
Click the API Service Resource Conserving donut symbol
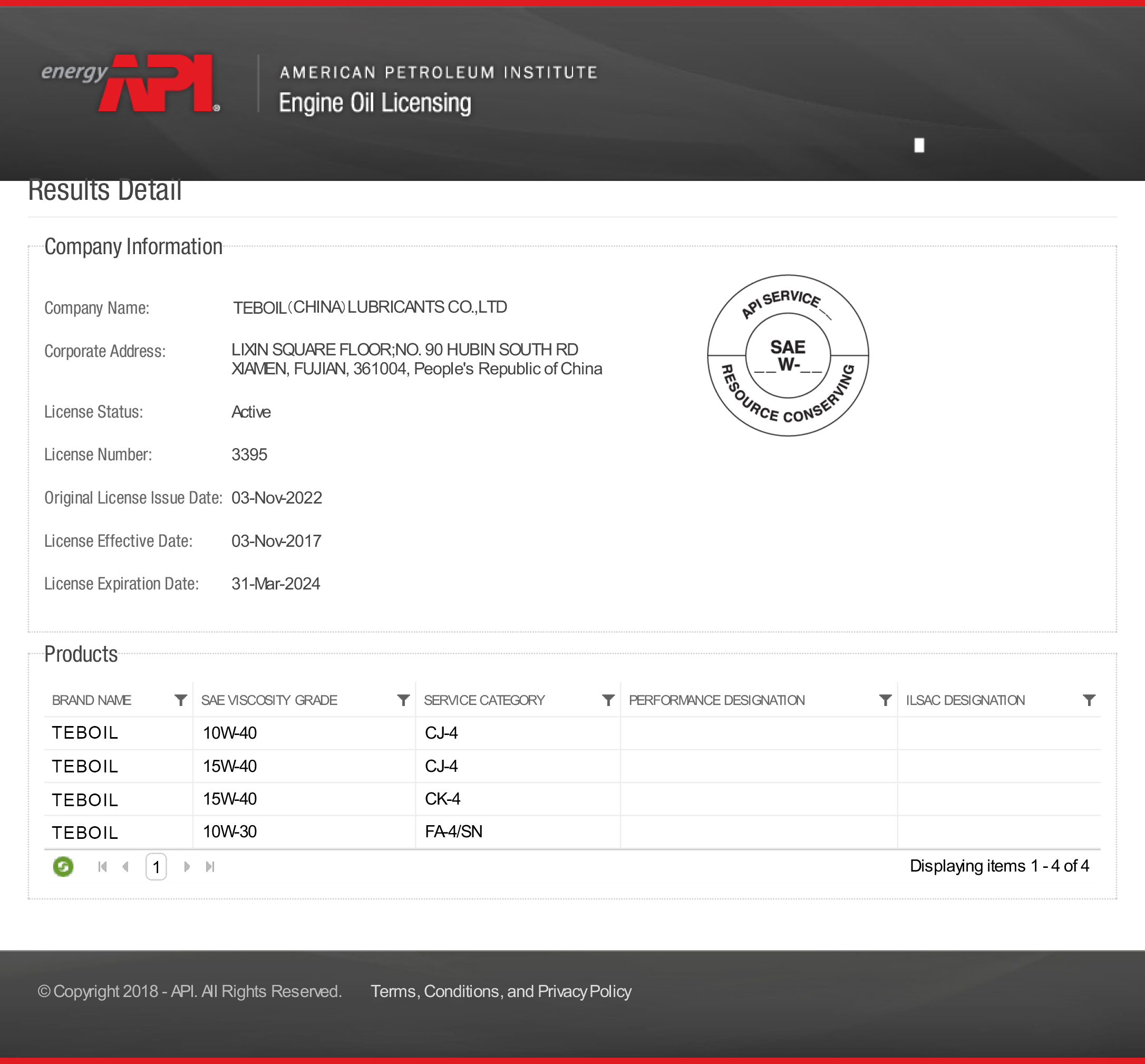pyautogui.click(x=788, y=355)
